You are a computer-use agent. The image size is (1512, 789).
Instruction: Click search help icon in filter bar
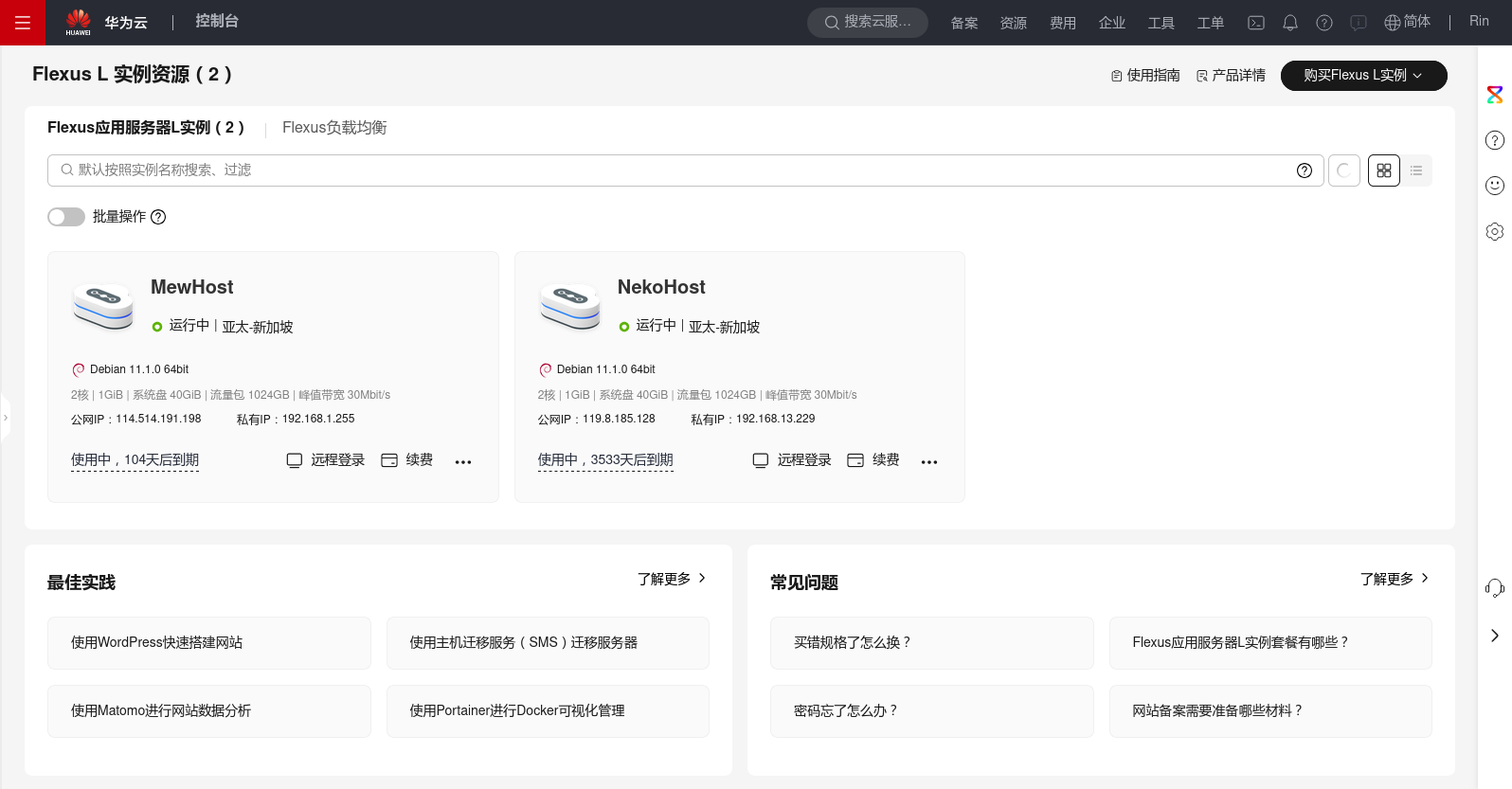tap(1305, 170)
